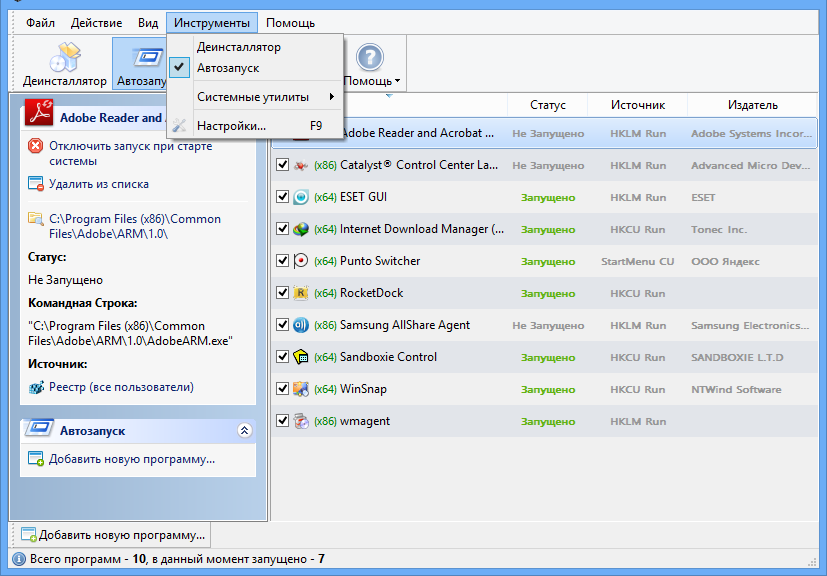Select the ESET GUI program name
Image resolution: width=827 pixels, height=576 pixels.
click(363, 197)
